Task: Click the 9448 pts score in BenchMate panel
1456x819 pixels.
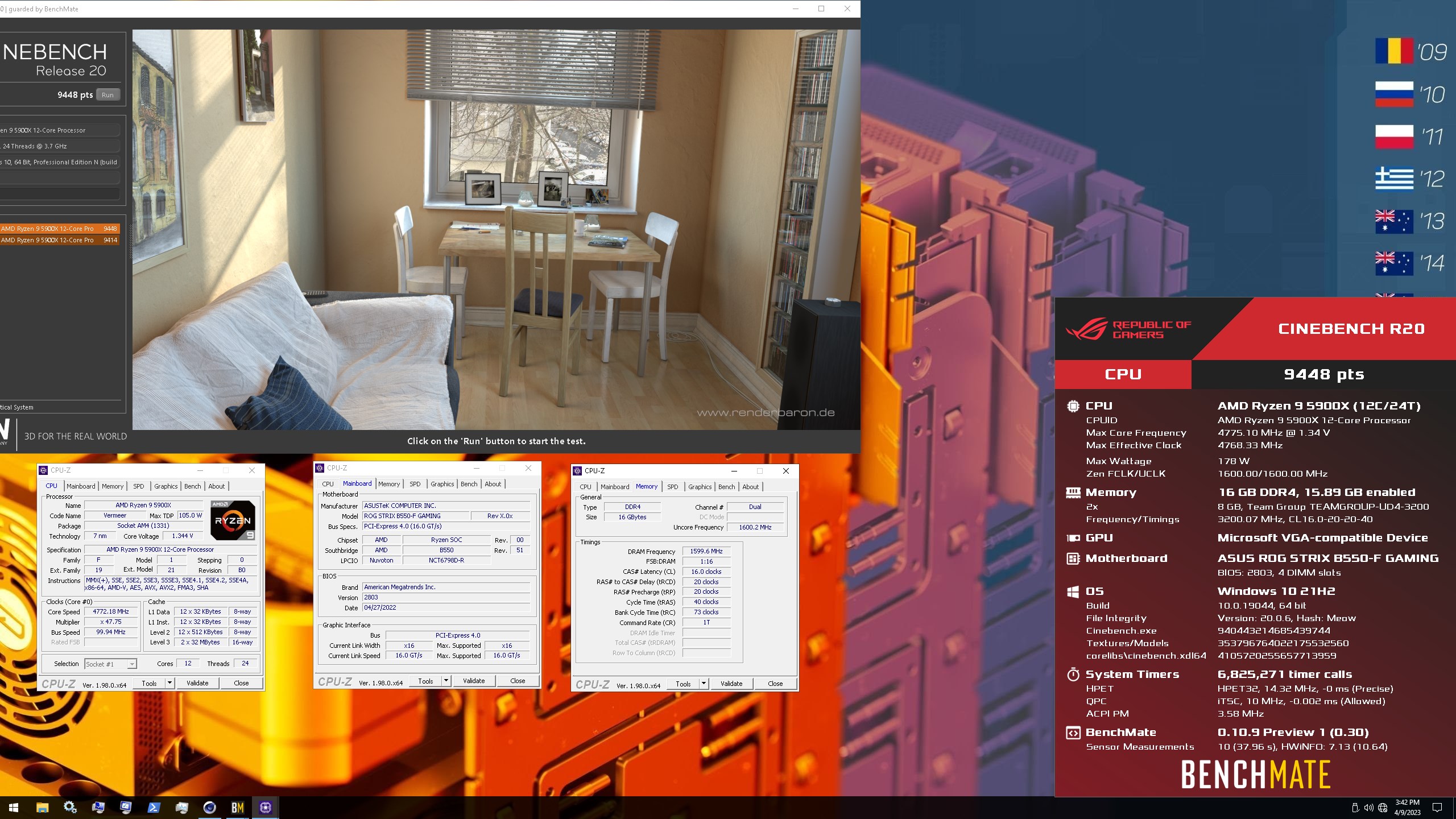Action: [x=1323, y=374]
